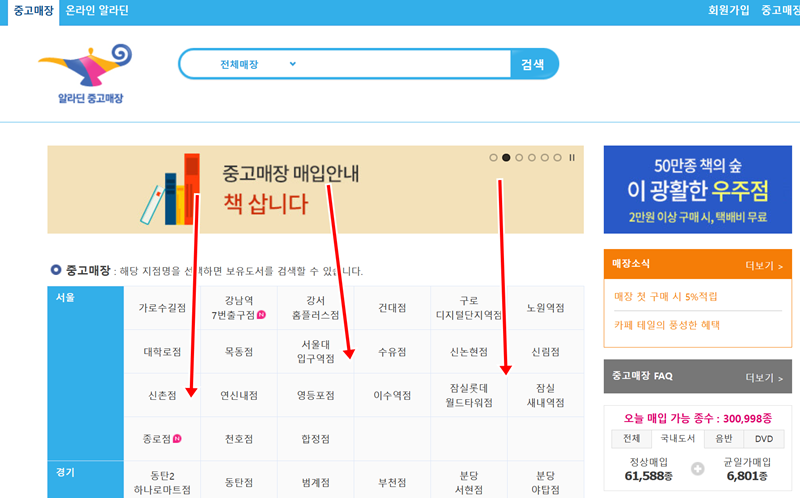
Task: Open the 동탄2 하나로마트점 store
Action: [x=162, y=482]
